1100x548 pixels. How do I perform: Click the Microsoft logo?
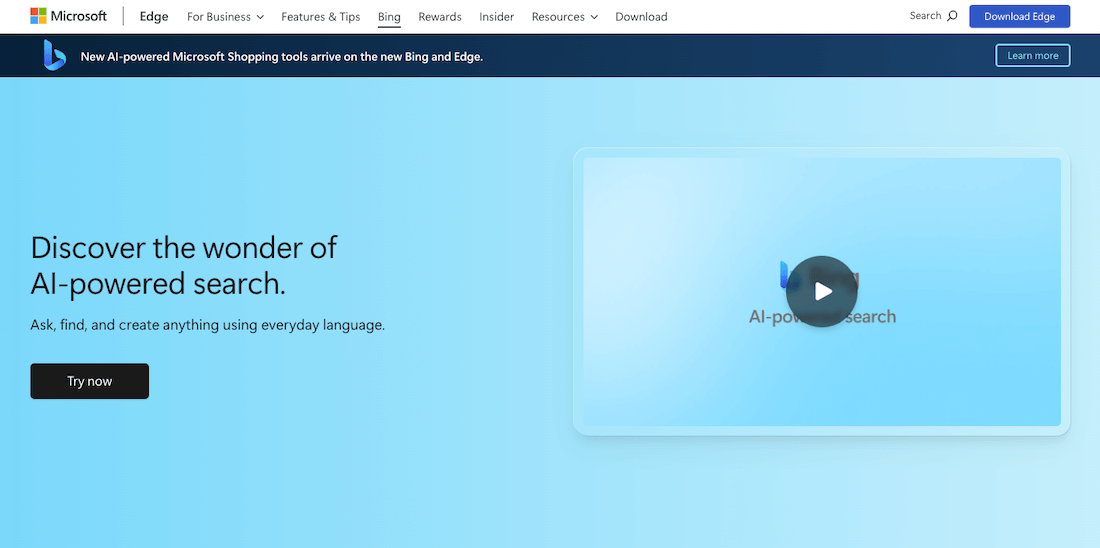[69, 16]
